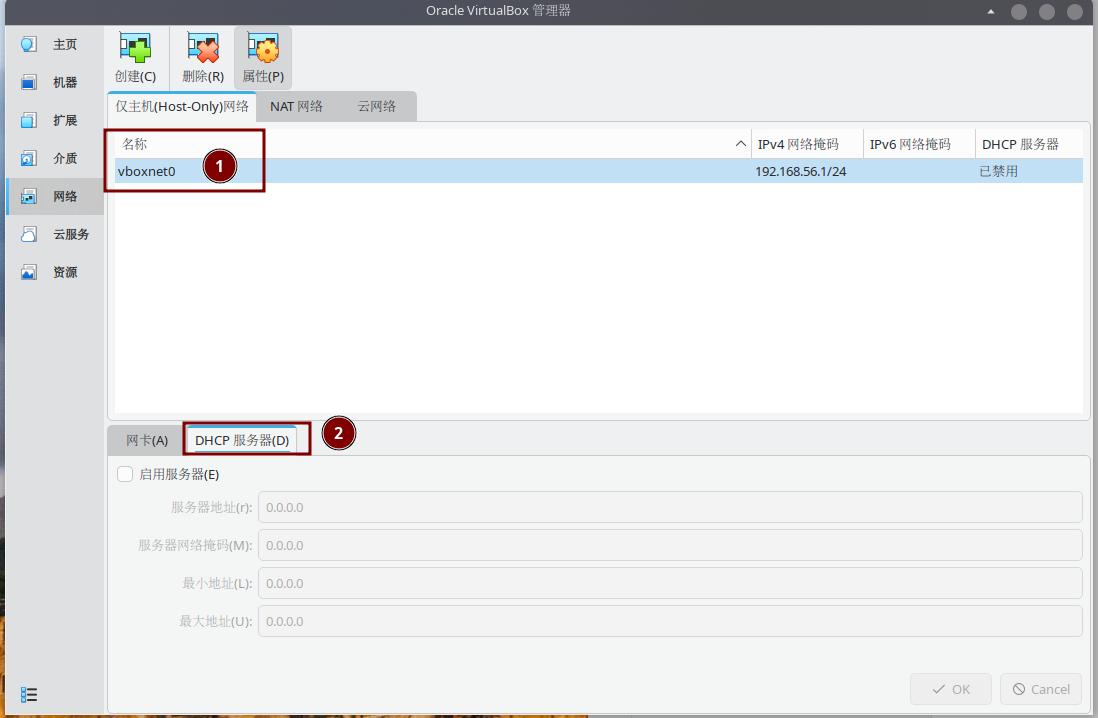1098x718 pixels.
Task: Open the 云服务 (Cloud) sidebar icon
Action: (29, 234)
